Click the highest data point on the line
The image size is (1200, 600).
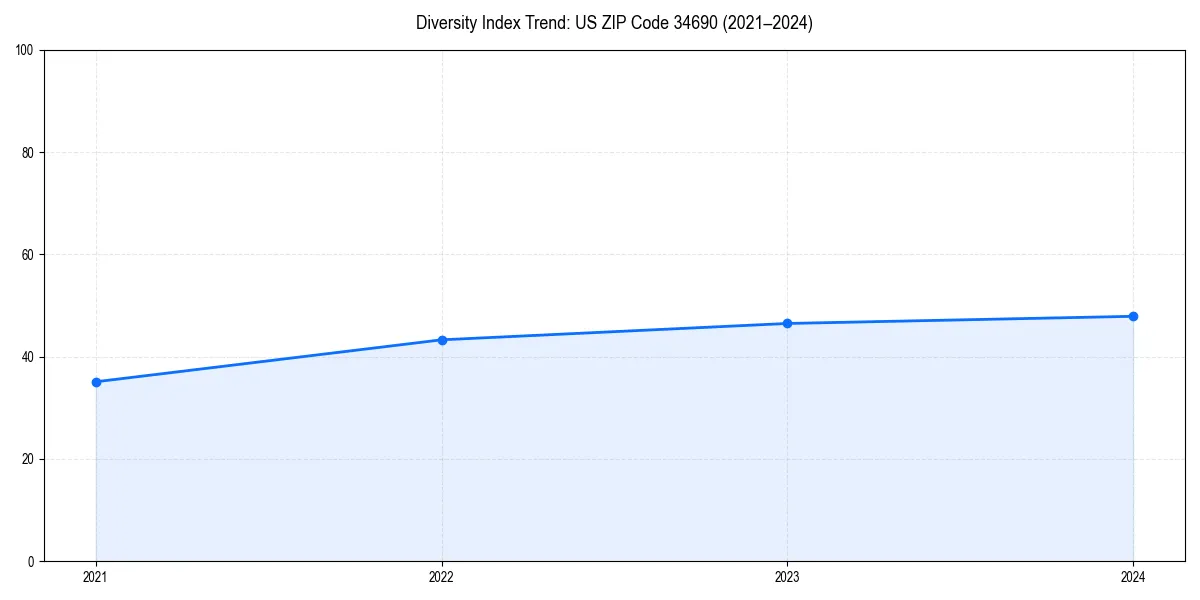tap(1133, 315)
